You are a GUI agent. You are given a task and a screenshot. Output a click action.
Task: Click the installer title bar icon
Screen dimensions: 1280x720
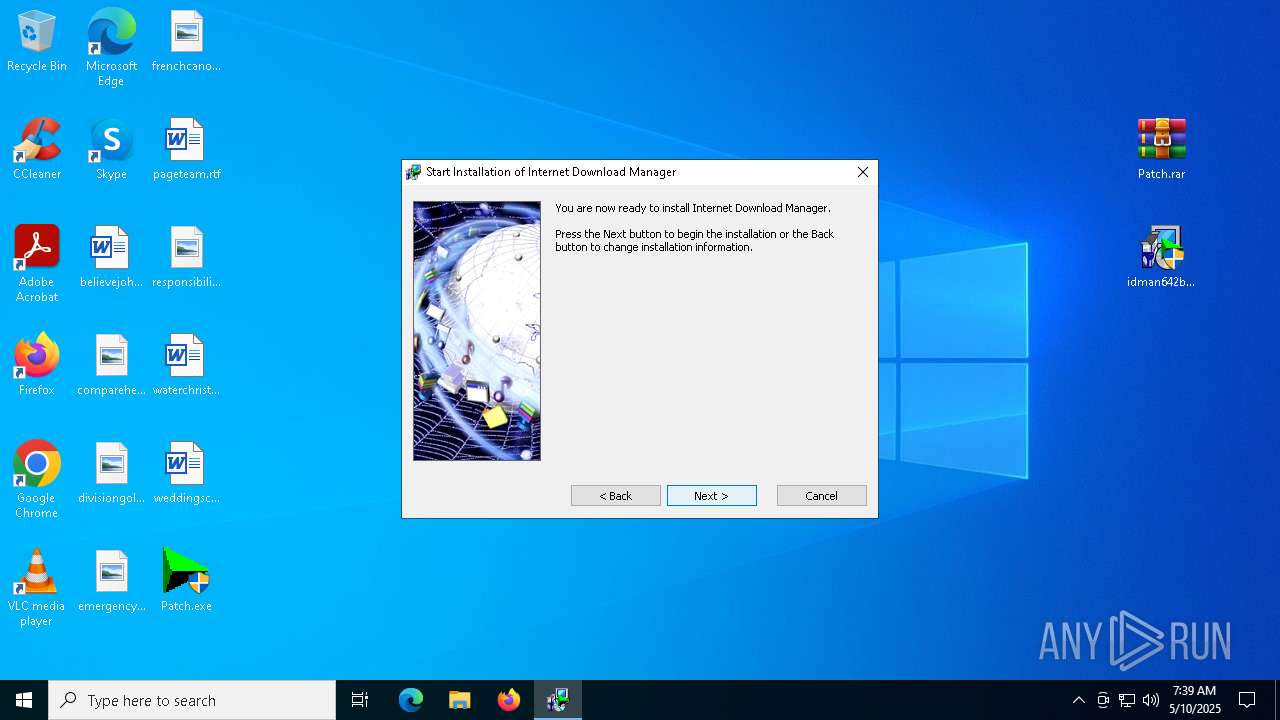click(x=413, y=172)
